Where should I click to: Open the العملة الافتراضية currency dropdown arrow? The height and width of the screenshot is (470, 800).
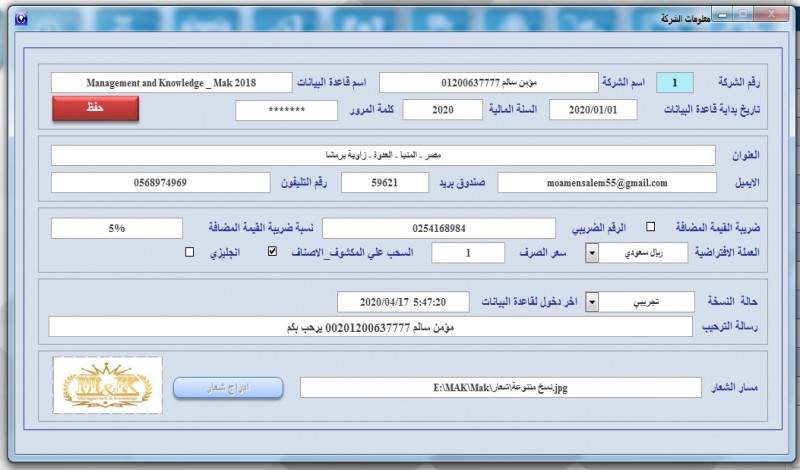tap(592, 253)
